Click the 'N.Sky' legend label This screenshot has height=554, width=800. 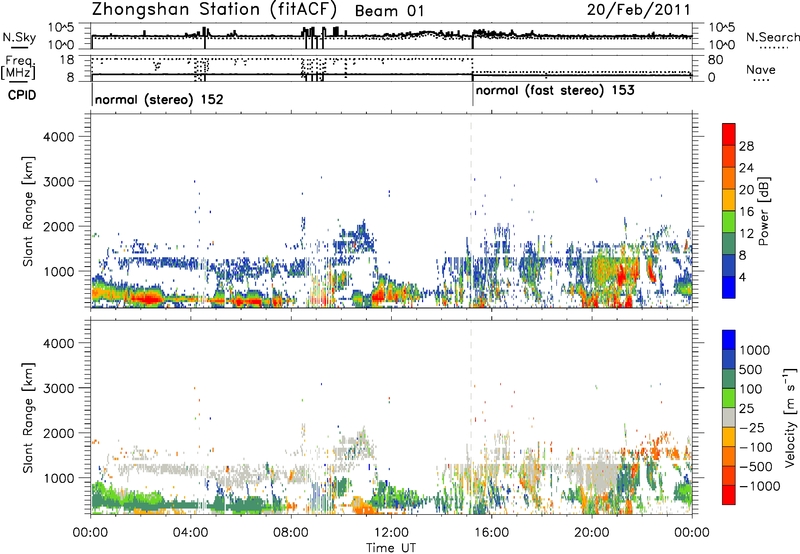coord(19,37)
